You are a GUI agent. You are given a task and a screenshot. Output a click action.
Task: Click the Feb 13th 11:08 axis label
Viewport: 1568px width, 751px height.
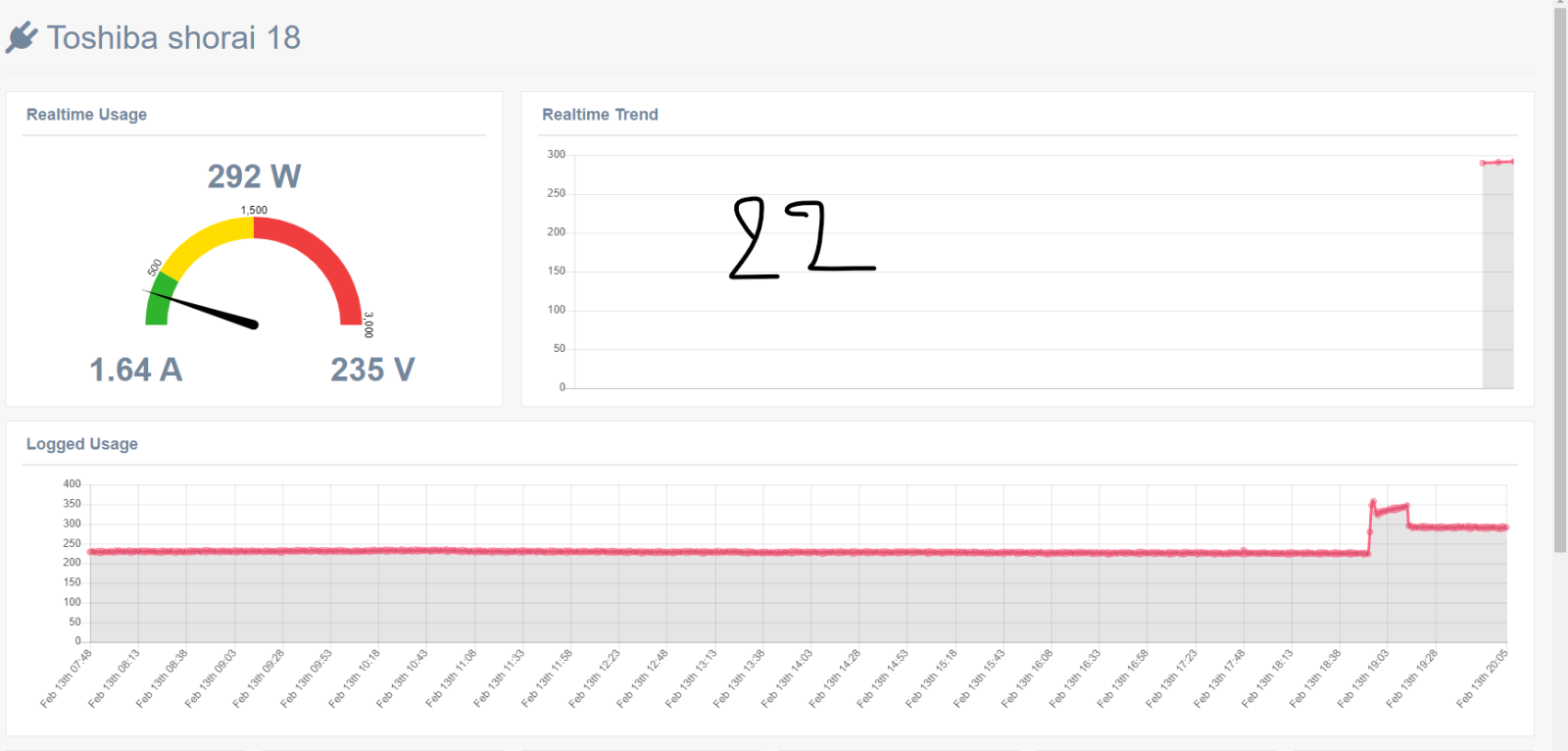tap(451, 678)
